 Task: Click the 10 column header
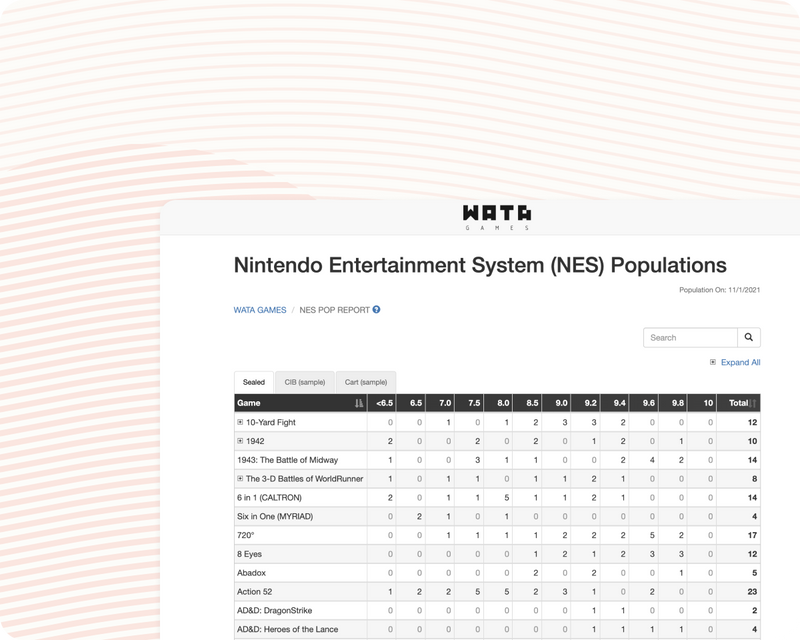pos(702,403)
